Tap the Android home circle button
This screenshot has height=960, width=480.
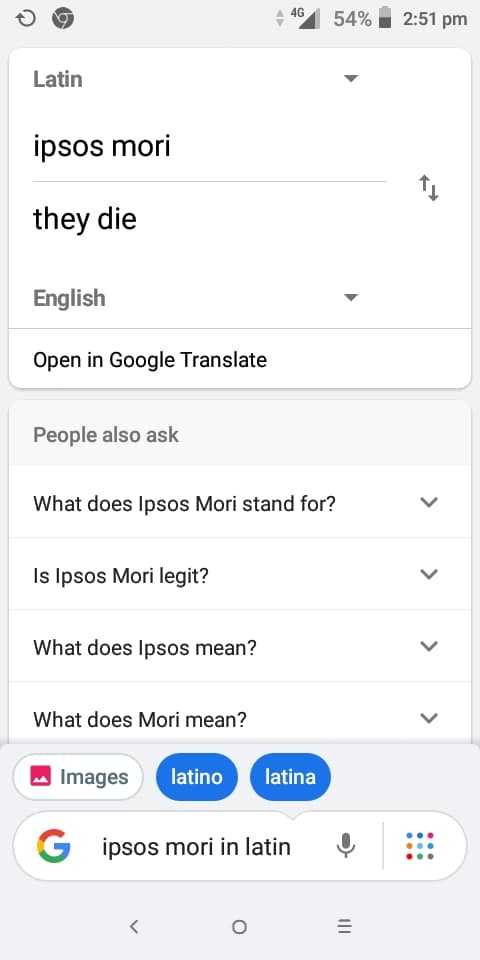click(x=239, y=926)
